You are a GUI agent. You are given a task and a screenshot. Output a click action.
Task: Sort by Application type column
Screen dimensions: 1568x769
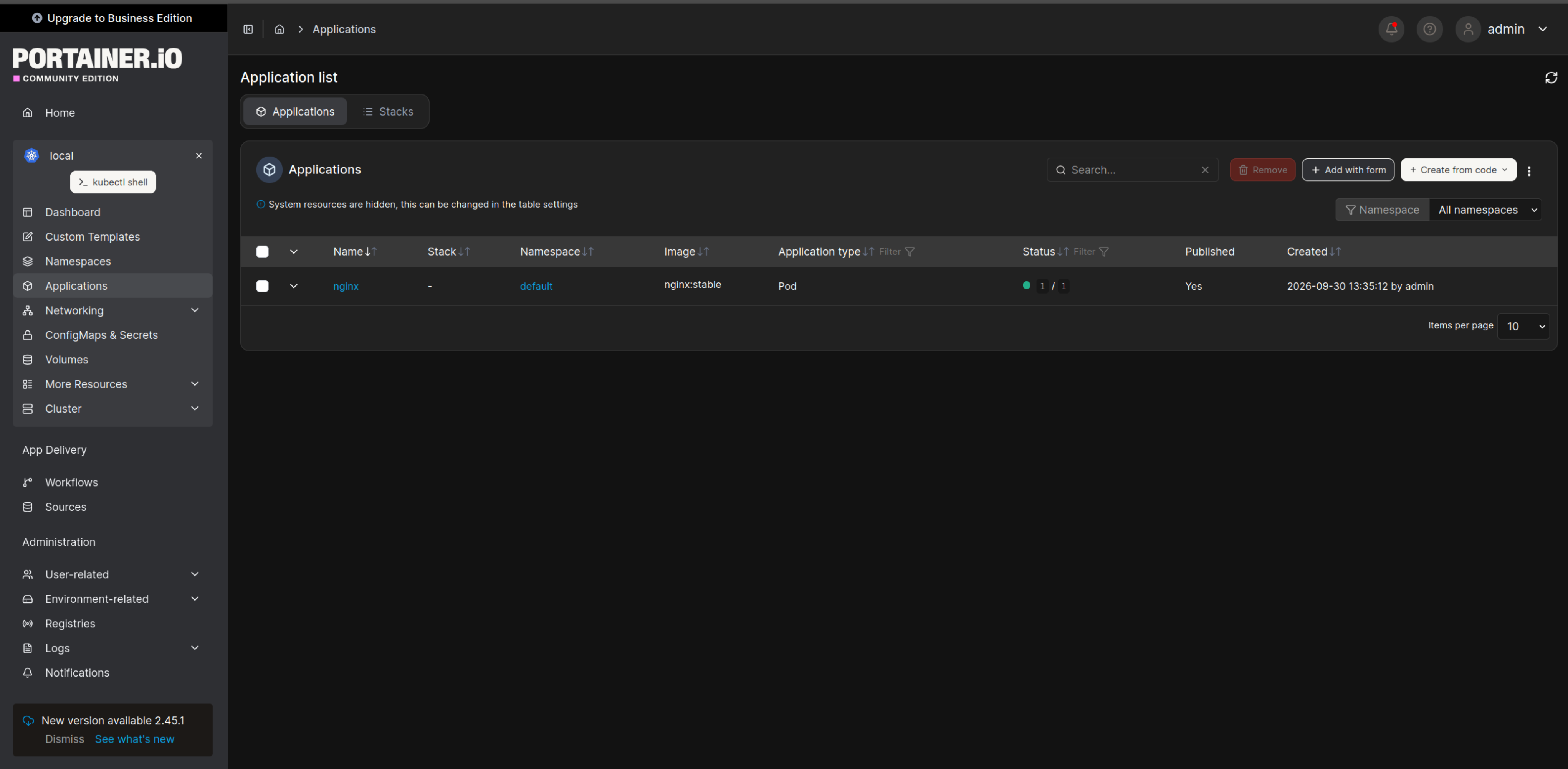coord(826,251)
